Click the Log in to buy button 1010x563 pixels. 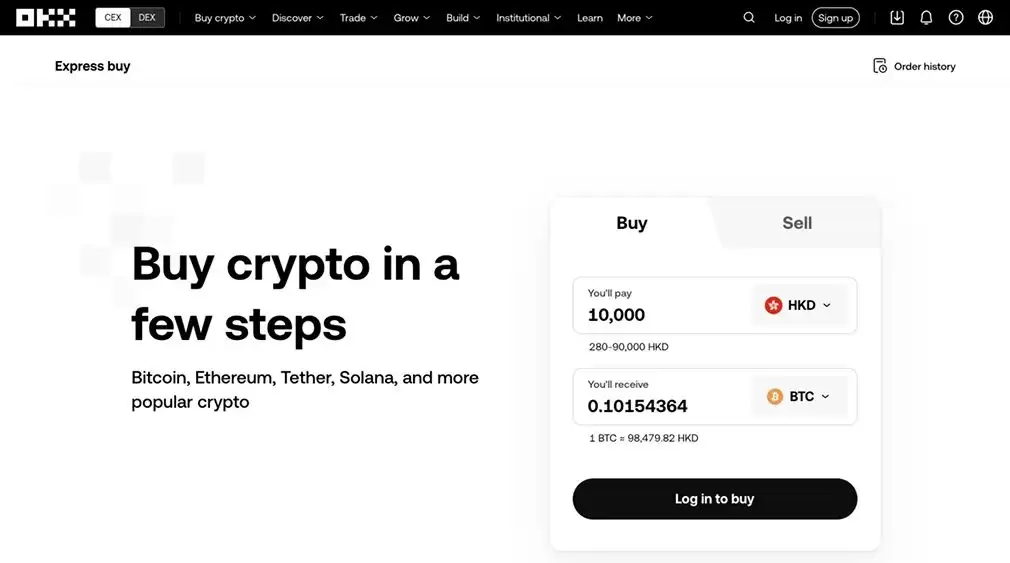(714, 499)
